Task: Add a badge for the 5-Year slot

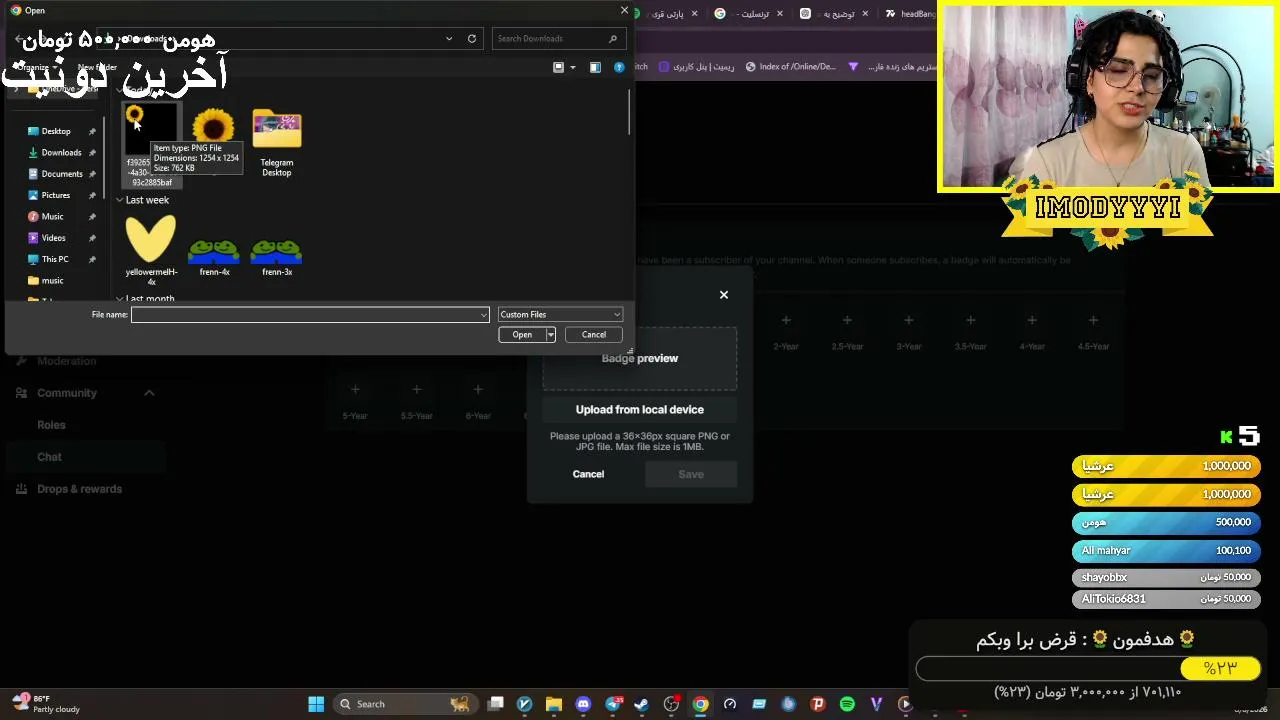Action: [355, 389]
